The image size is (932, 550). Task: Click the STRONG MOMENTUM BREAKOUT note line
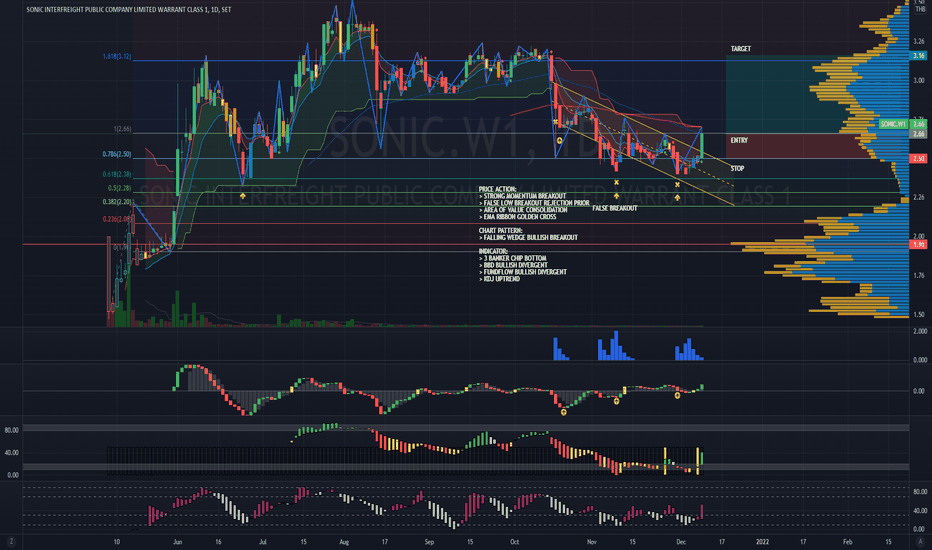[522, 196]
